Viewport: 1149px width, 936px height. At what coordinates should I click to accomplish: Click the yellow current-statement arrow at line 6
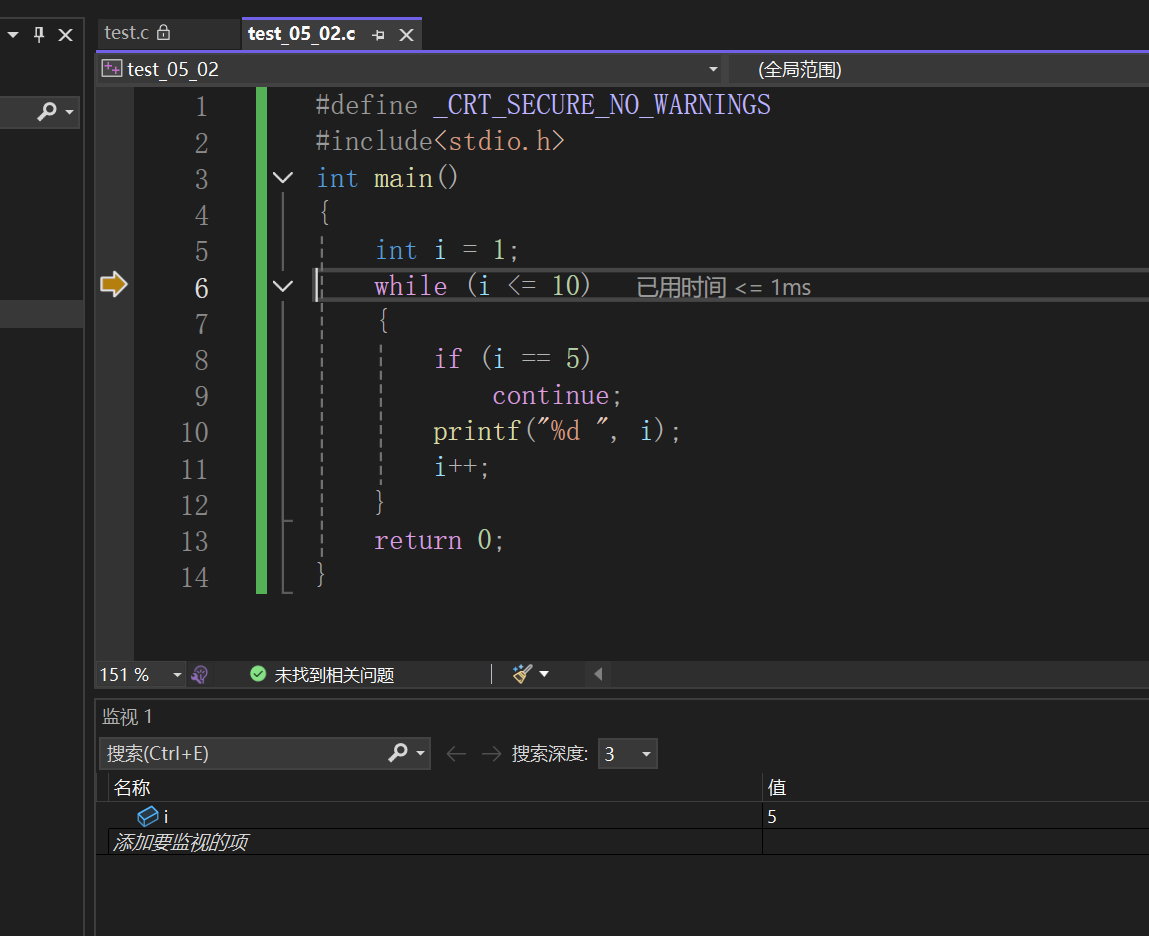[x=114, y=284]
